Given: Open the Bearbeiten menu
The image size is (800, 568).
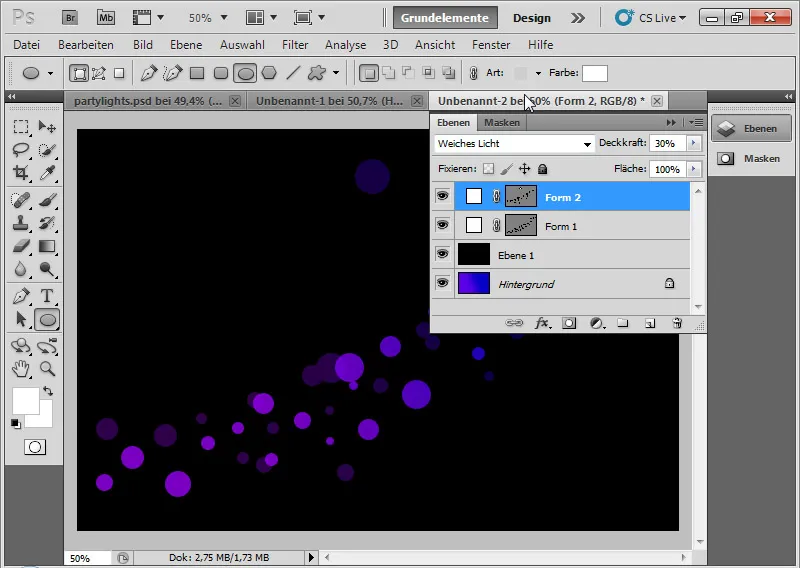Looking at the screenshot, I should click(x=86, y=45).
